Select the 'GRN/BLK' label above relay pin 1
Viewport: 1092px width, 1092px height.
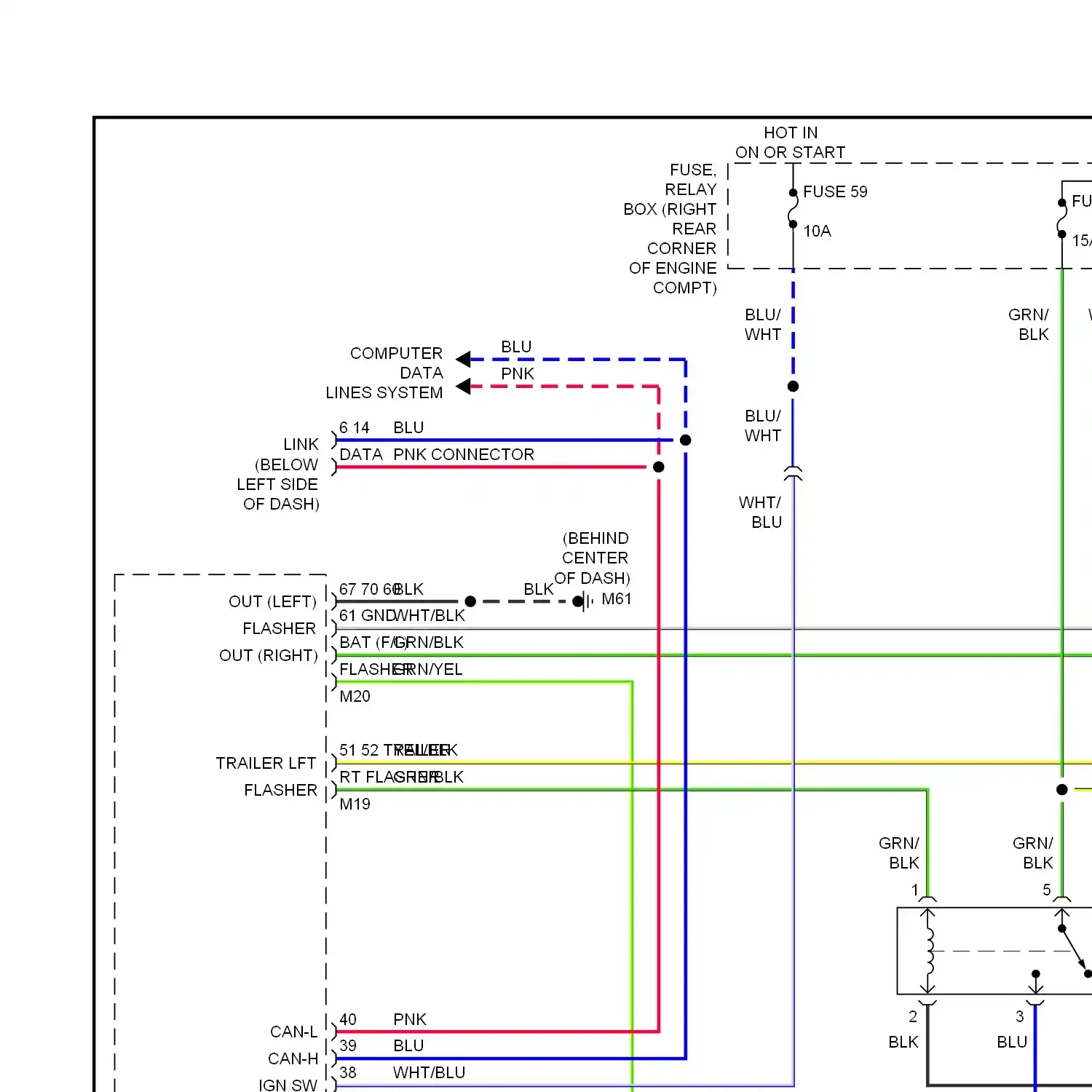899,852
